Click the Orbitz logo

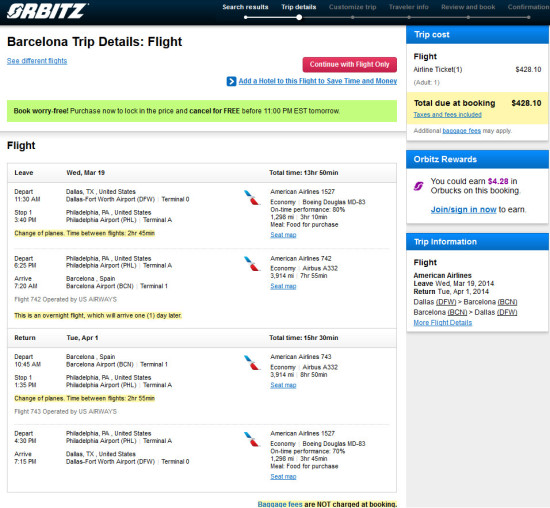click(x=47, y=11)
